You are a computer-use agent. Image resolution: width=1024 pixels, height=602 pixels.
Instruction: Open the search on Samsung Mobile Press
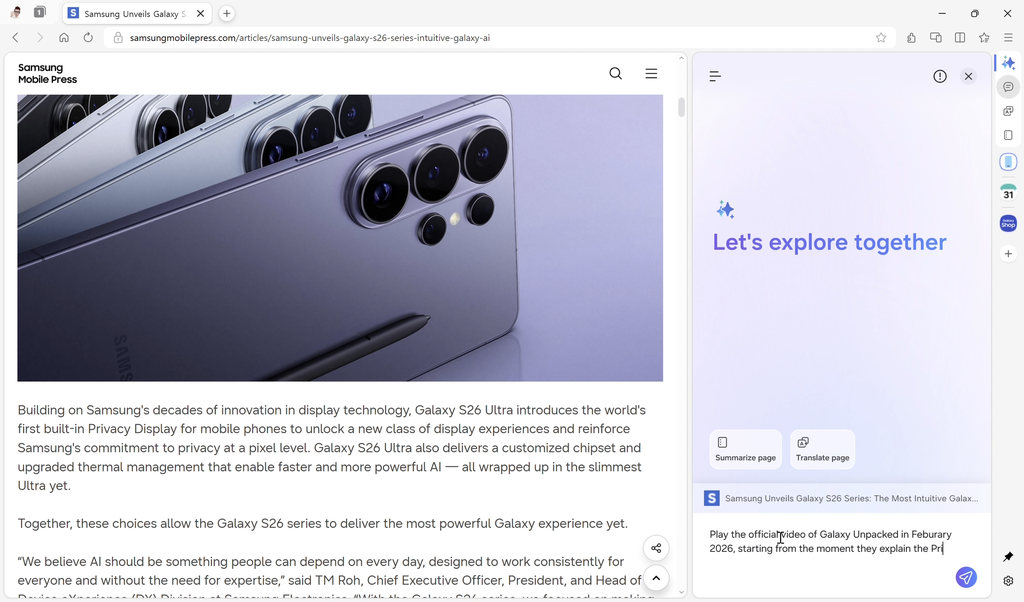[x=615, y=73]
